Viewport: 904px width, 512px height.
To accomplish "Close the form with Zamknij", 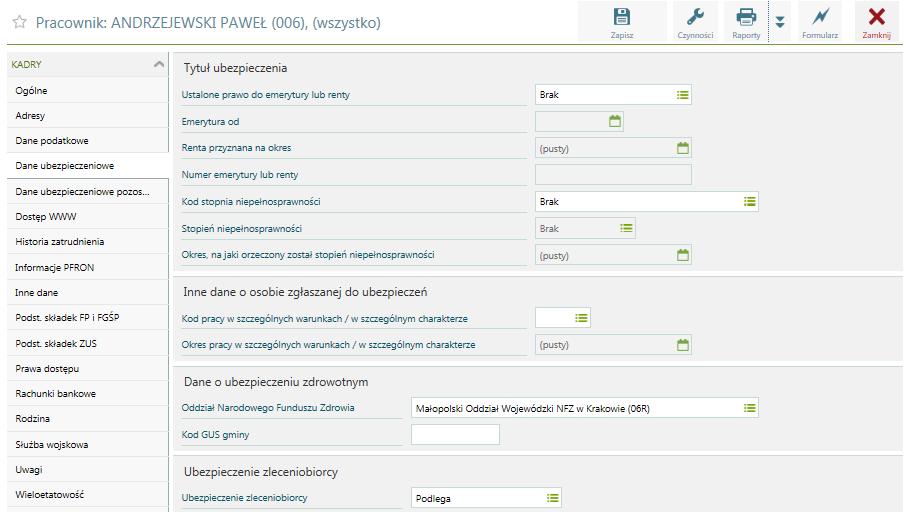I will 876,22.
